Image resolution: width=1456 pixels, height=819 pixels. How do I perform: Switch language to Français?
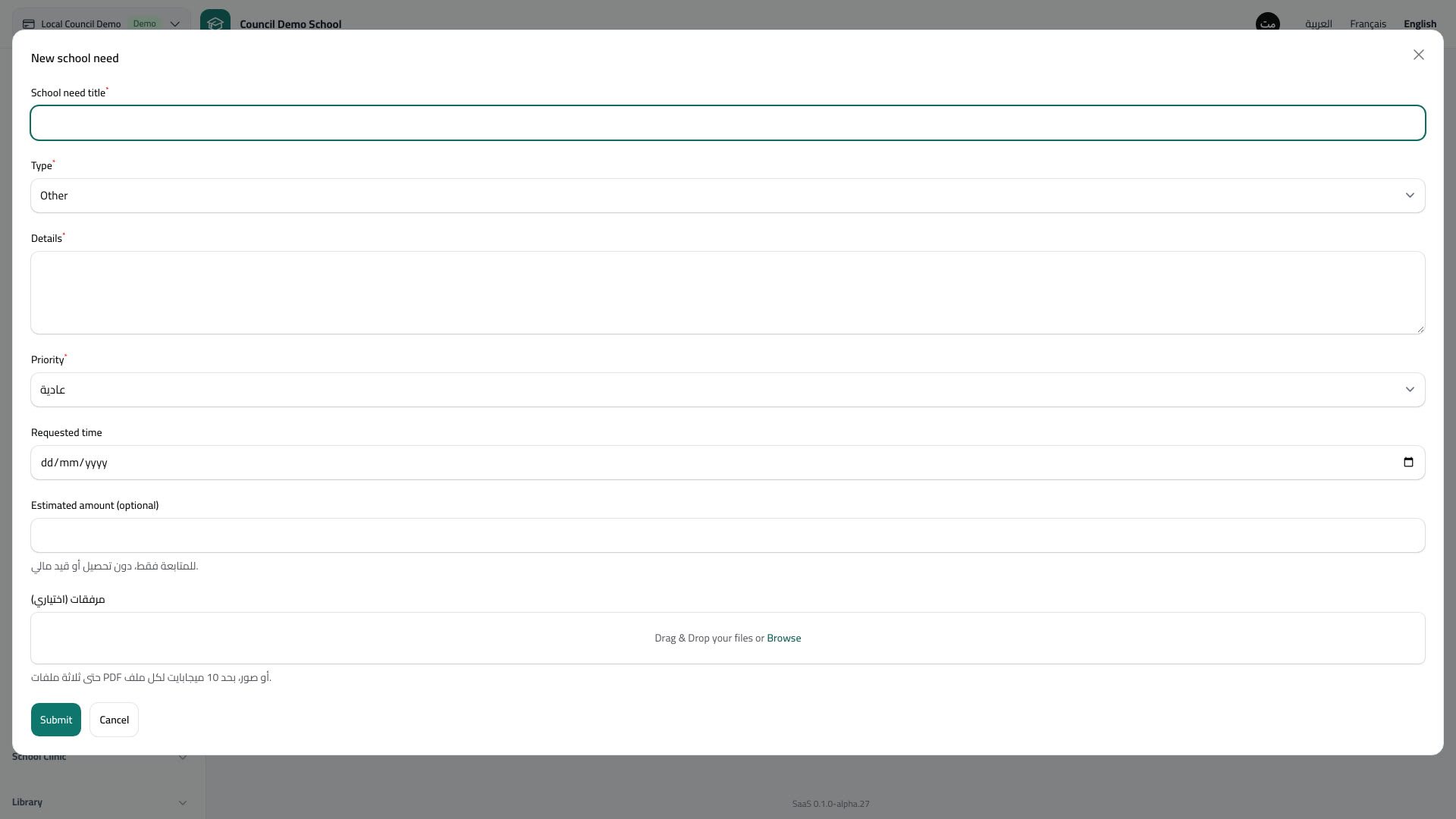point(1368,24)
